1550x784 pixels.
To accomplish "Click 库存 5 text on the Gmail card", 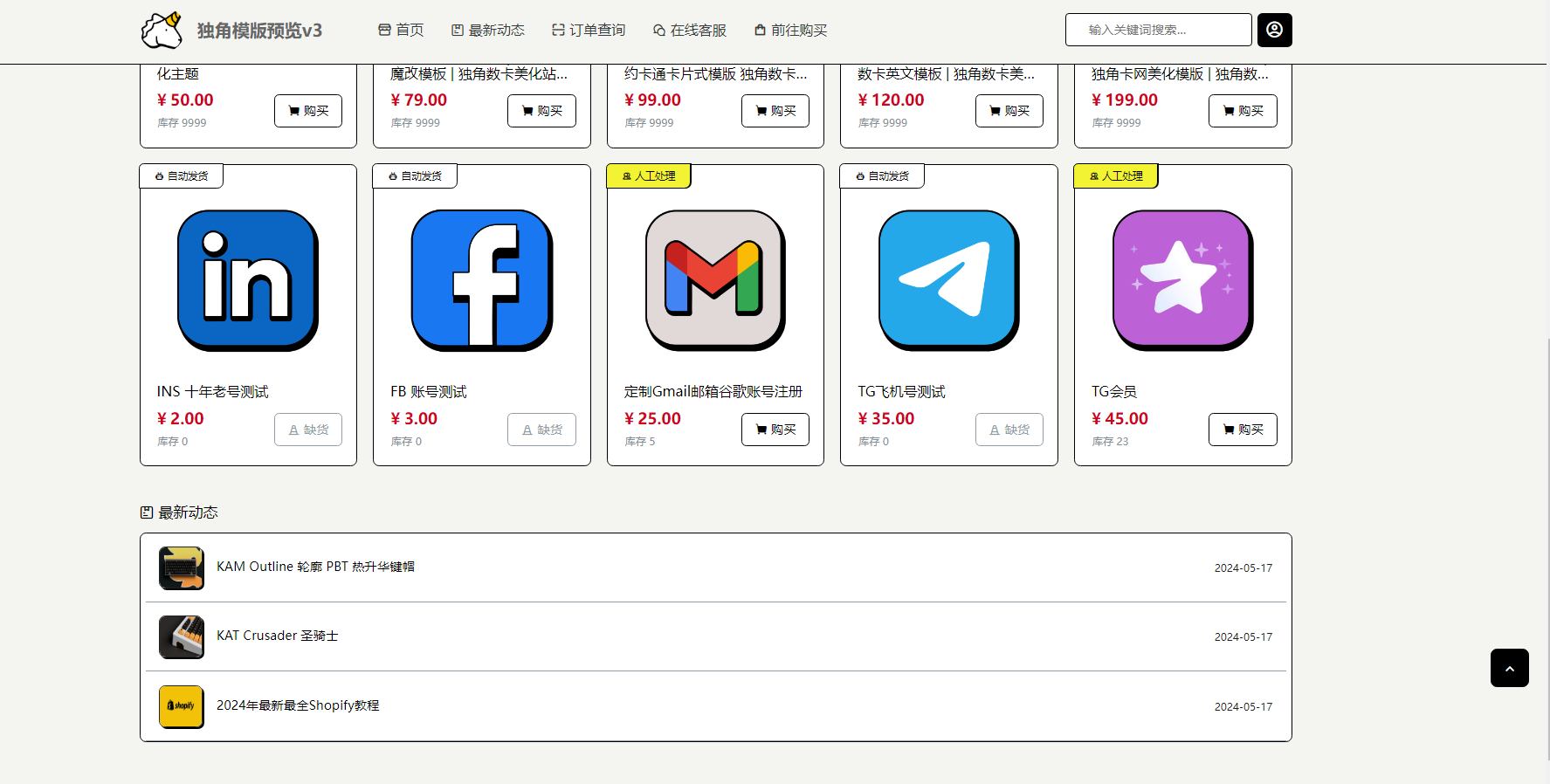I will pos(640,442).
